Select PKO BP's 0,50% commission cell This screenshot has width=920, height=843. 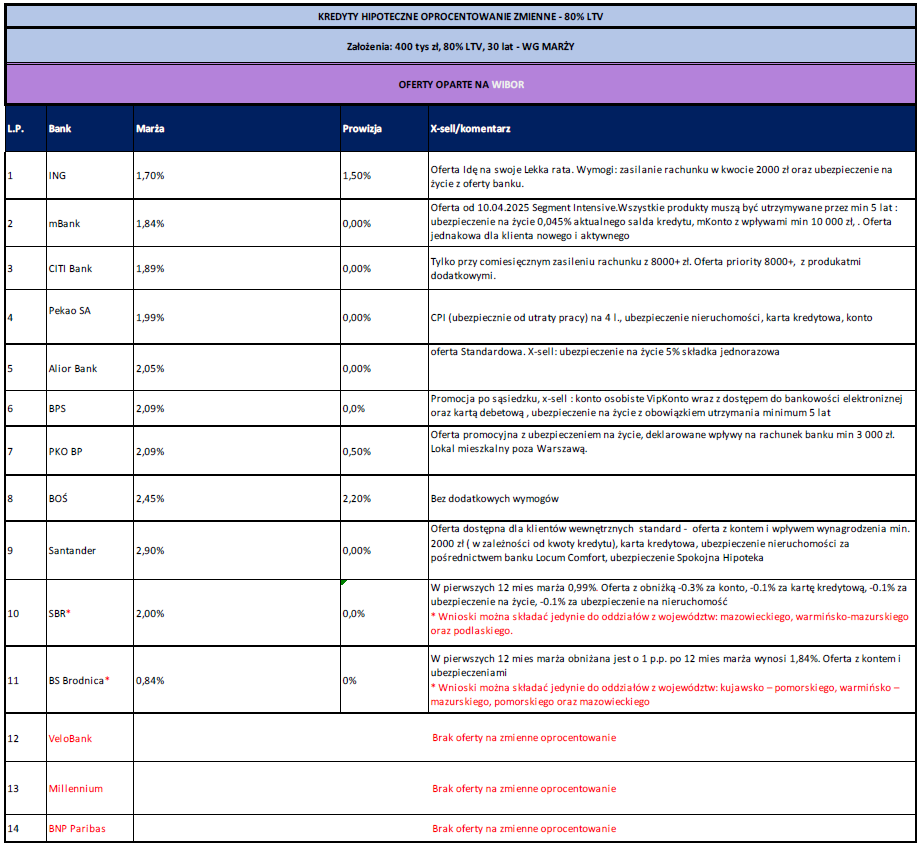pyautogui.click(x=357, y=452)
